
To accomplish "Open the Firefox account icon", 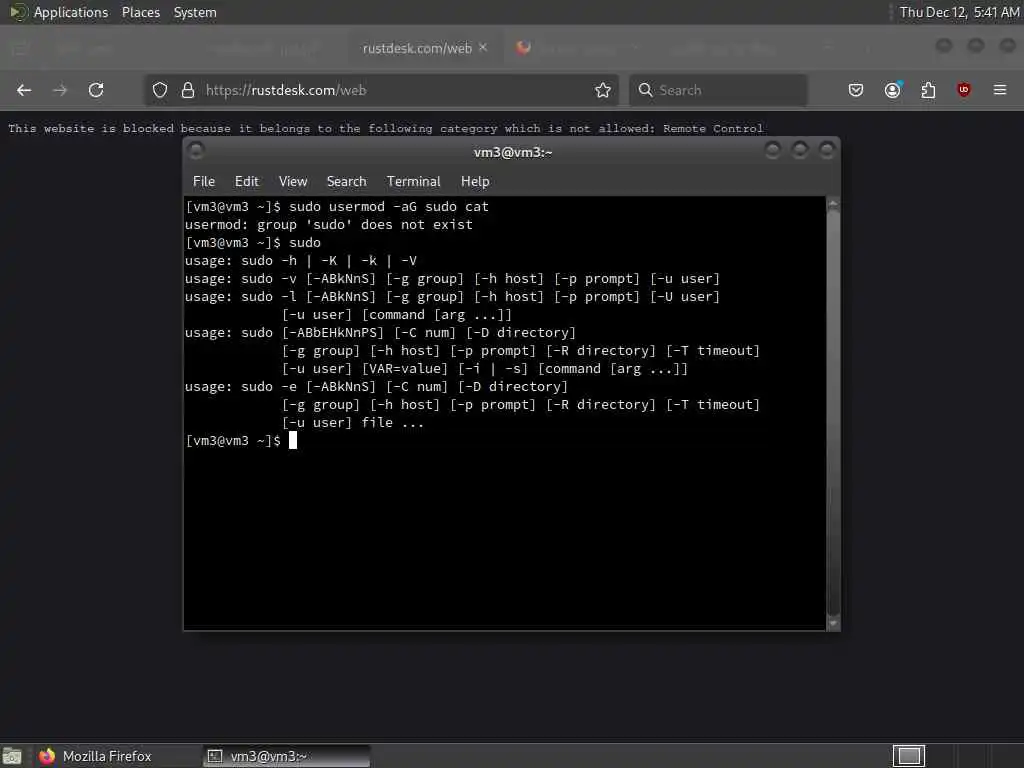I will tap(893, 90).
